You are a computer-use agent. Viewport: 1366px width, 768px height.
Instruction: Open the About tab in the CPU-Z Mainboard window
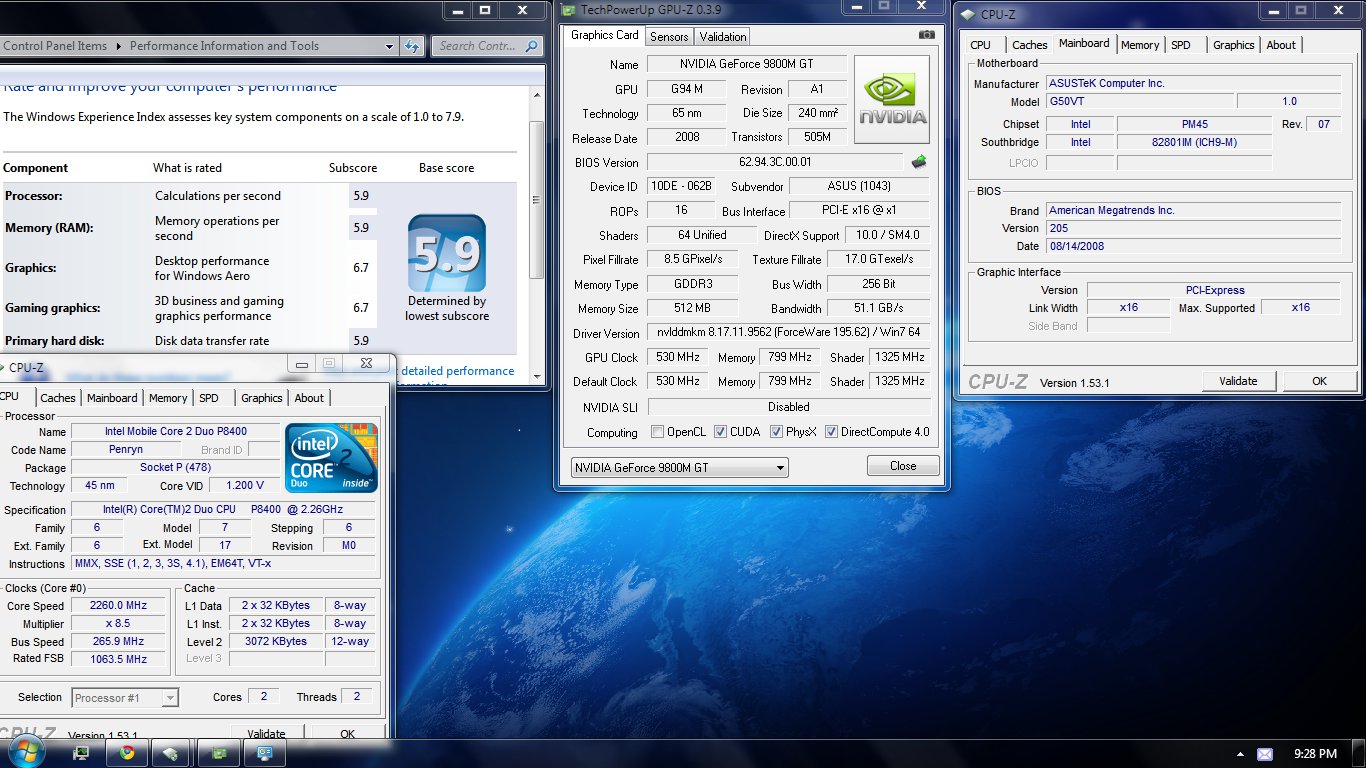(1281, 45)
